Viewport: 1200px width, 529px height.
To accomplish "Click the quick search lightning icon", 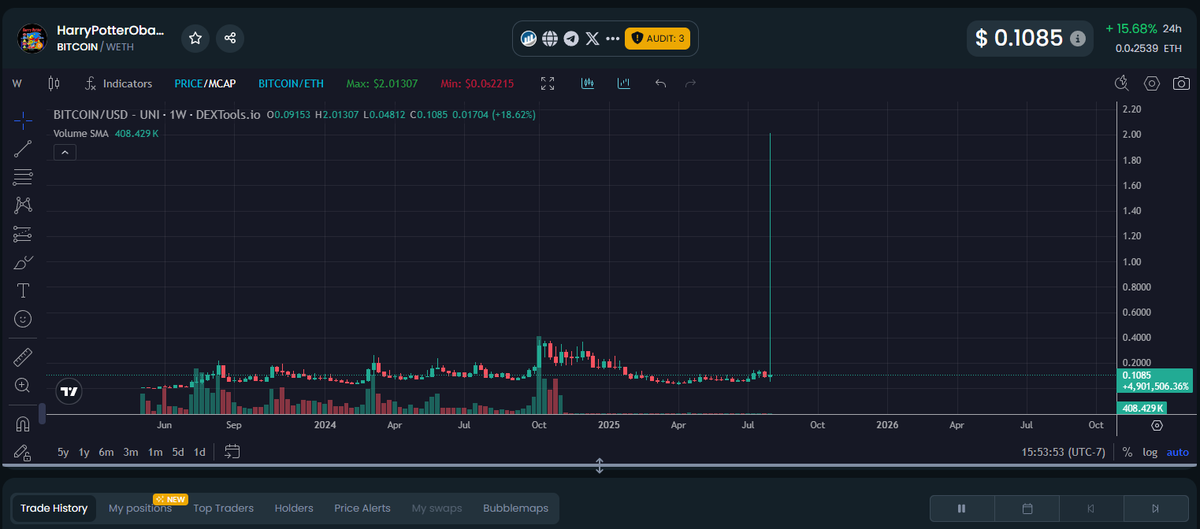I will (1121, 84).
